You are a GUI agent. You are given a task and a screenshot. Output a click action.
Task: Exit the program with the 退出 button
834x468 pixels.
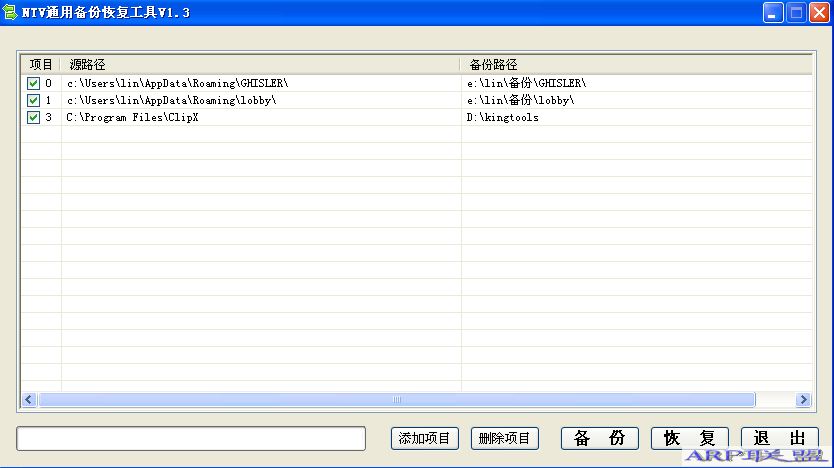(x=779, y=438)
